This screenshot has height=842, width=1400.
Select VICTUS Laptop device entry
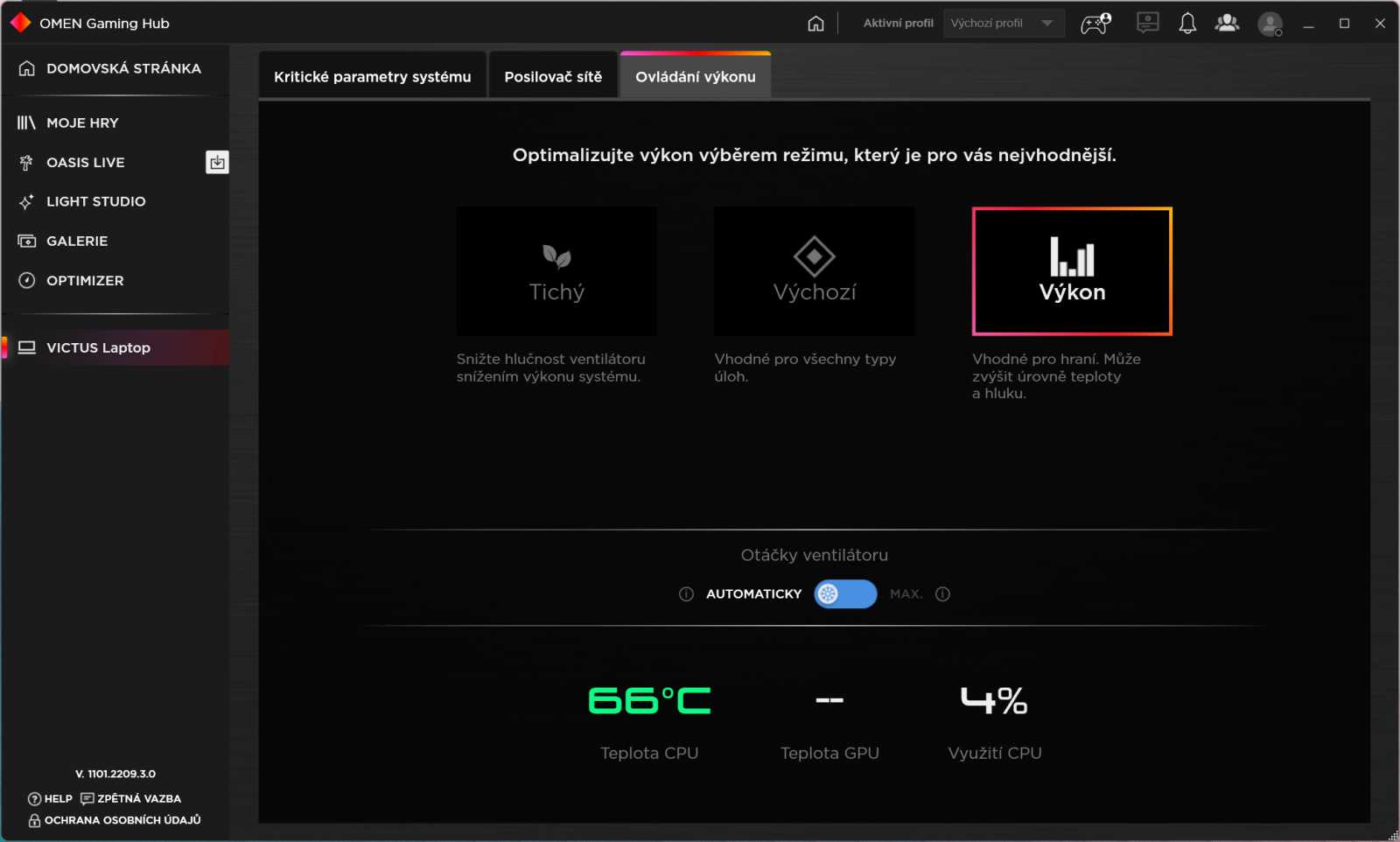[x=115, y=347]
